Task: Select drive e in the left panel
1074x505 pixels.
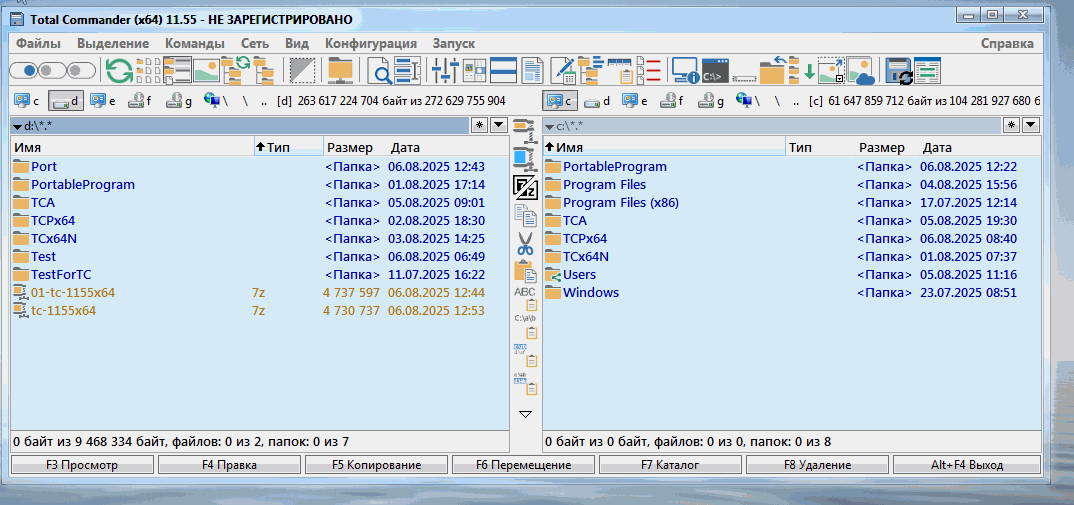Action: (x=103, y=100)
